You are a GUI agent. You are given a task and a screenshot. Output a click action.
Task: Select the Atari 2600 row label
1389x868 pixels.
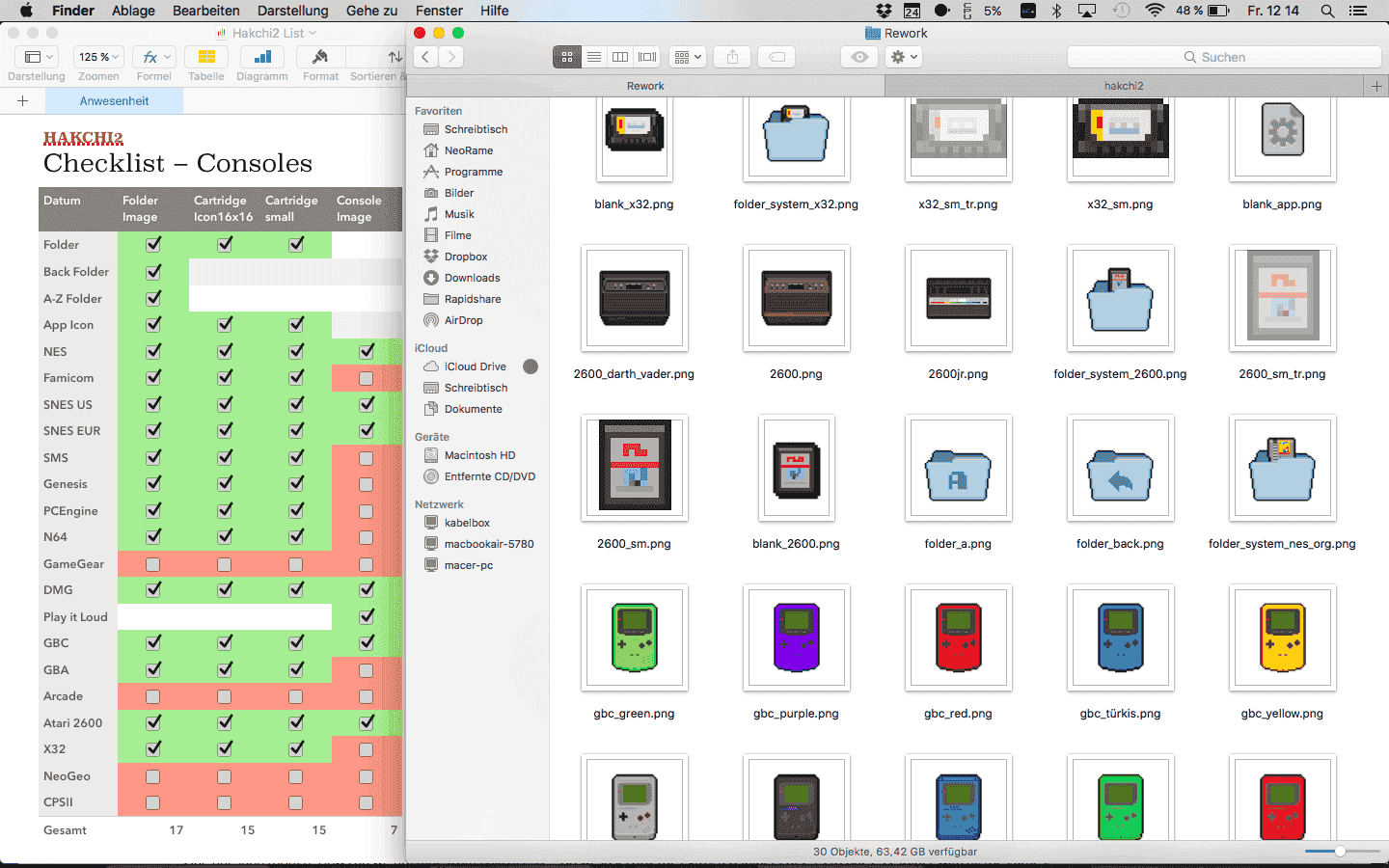(72, 723)
